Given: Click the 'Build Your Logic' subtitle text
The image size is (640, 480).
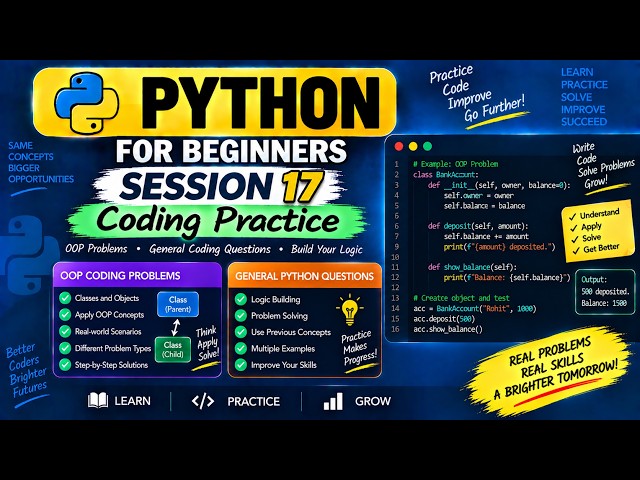Looking at the screenshot, I should coord(327,249).
